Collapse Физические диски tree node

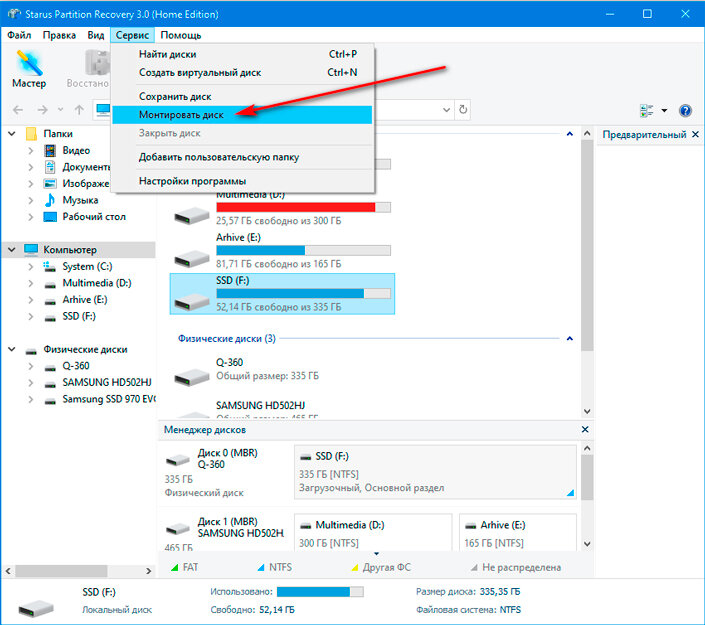click(x=12, y=349)
